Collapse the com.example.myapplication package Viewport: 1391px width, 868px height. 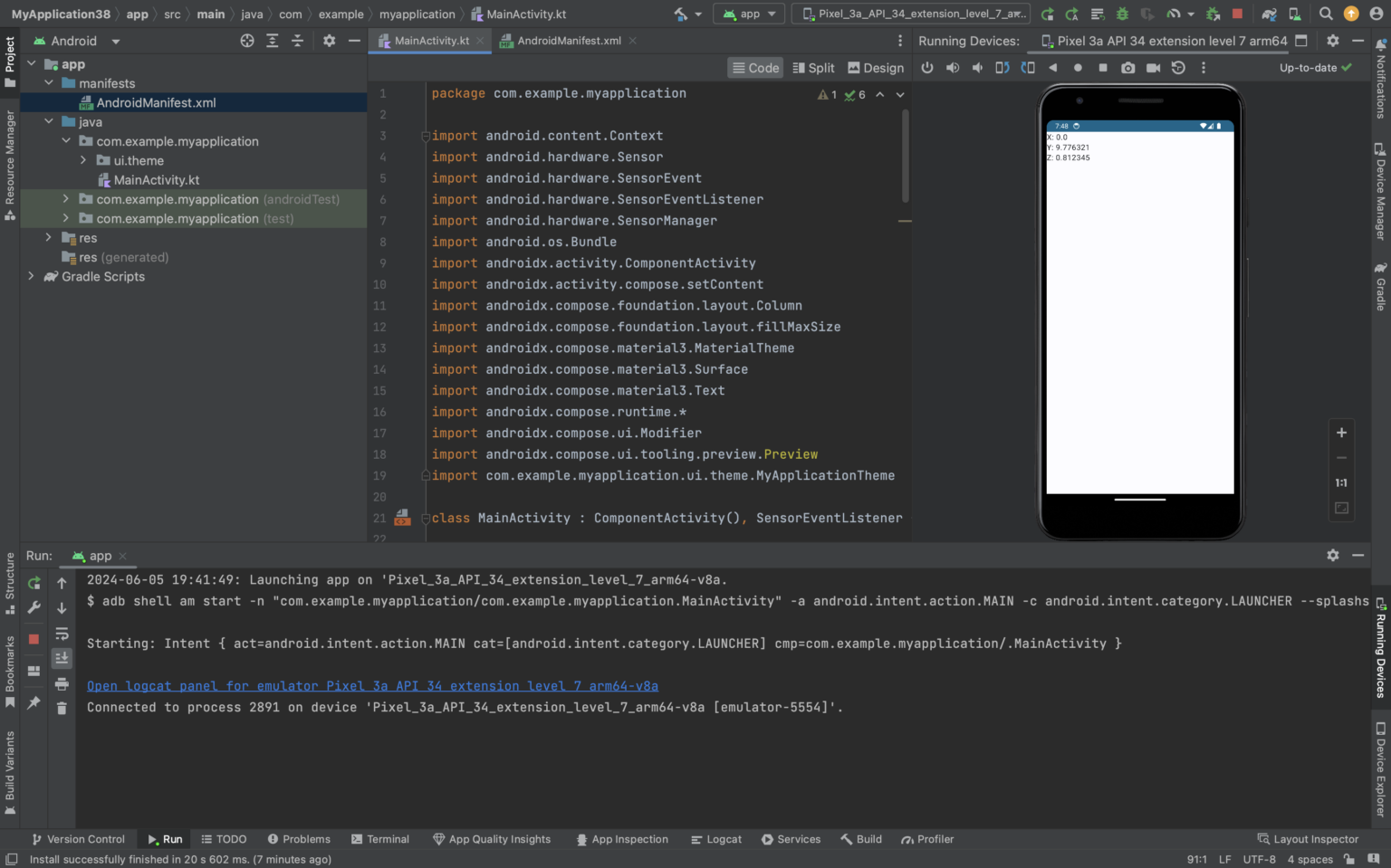[65, 141]
